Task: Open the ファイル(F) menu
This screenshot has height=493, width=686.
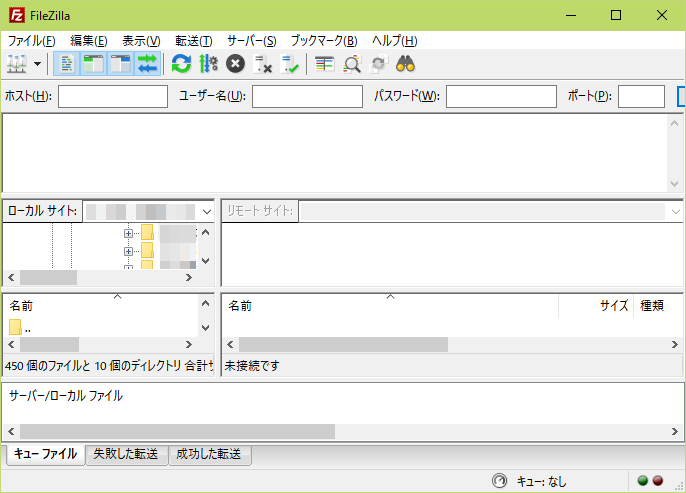Action: [x=32, y=41]
